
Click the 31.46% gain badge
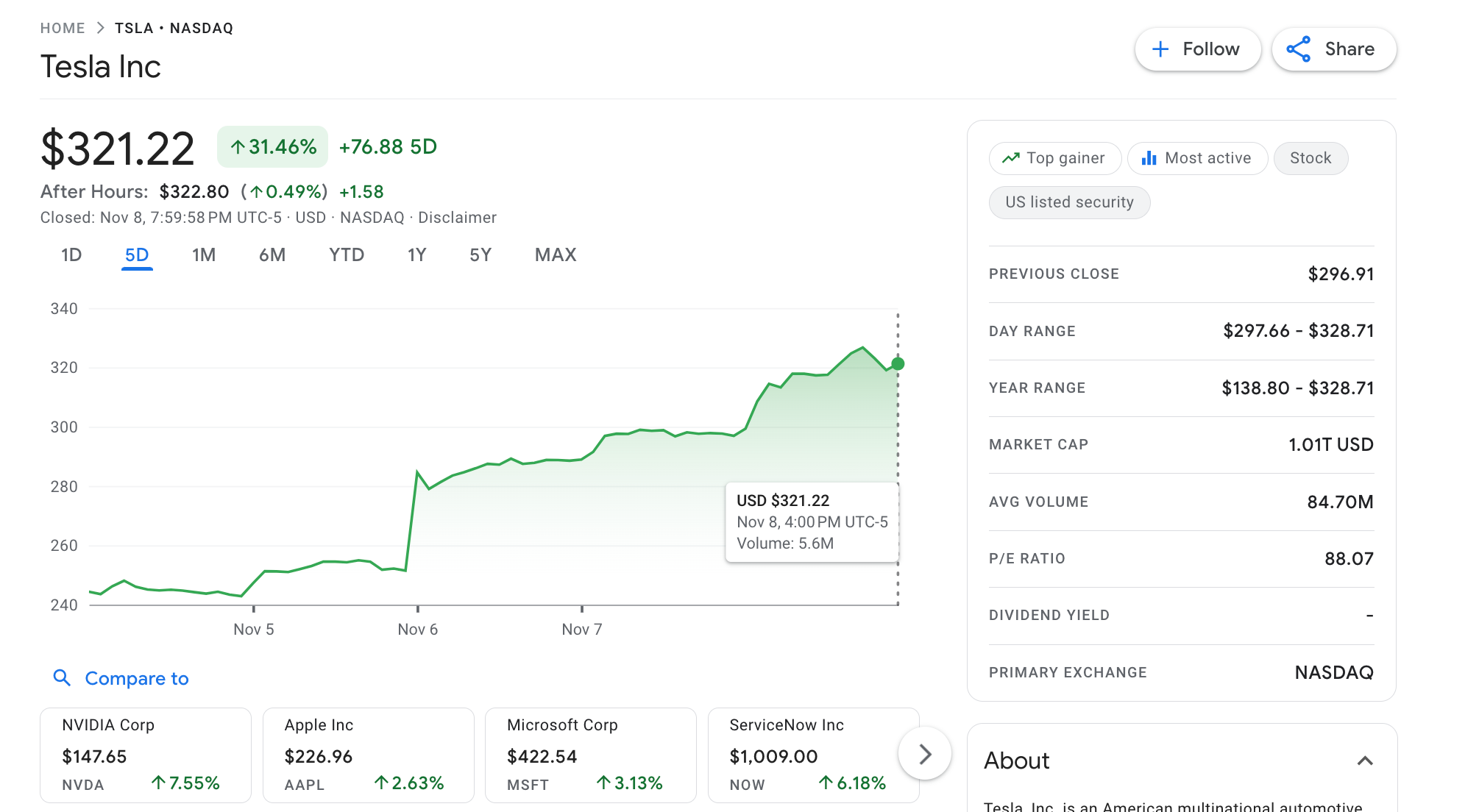click(x=272, y=147)
